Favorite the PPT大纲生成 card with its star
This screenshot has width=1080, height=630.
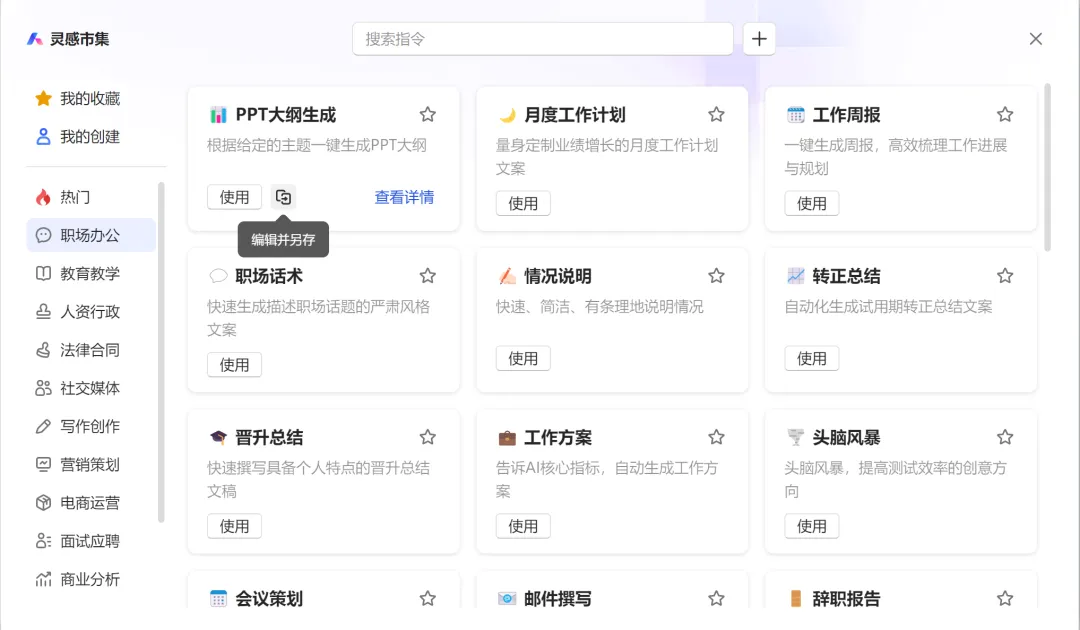point(428,114)
